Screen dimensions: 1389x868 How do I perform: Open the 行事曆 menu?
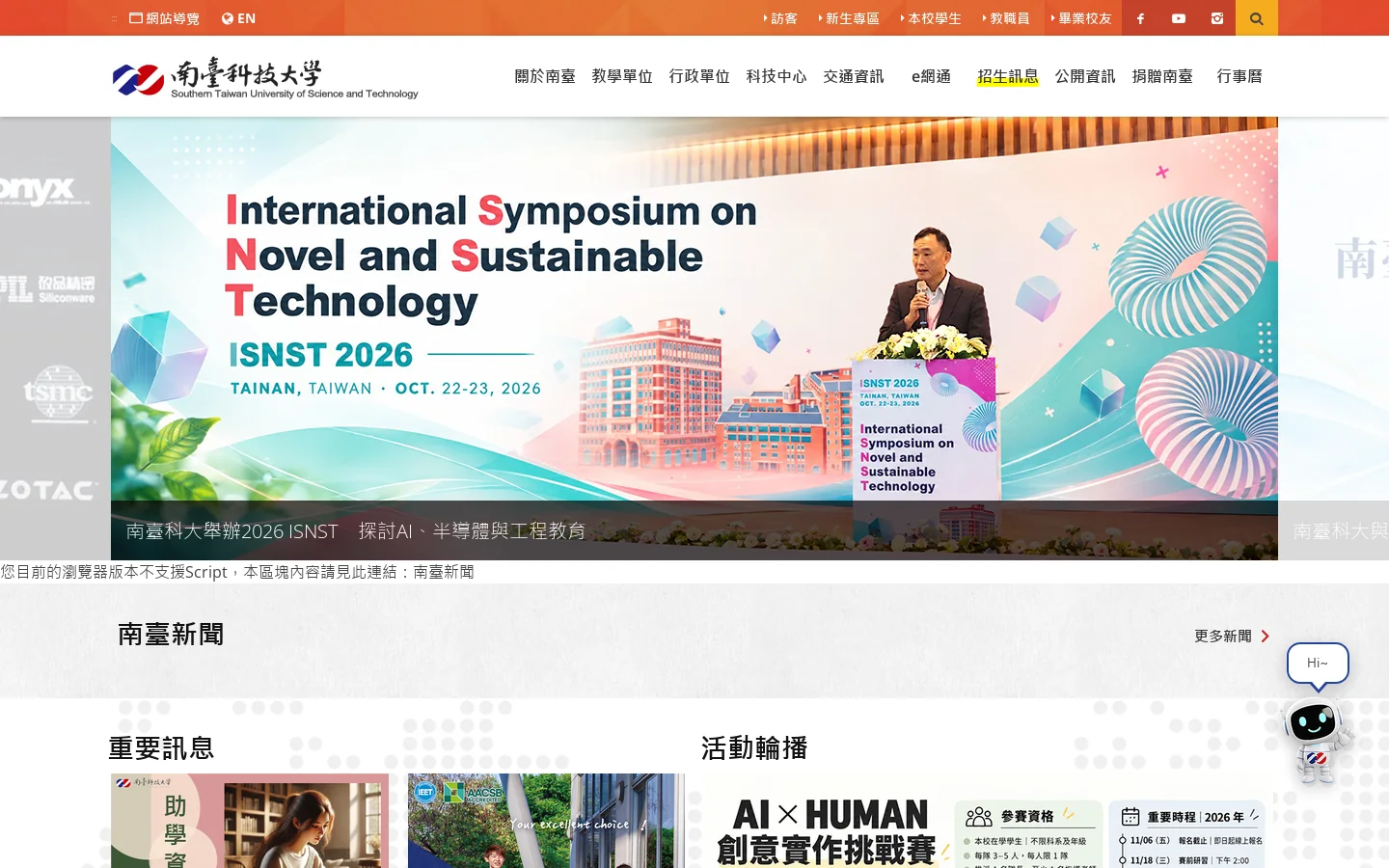1239,76
